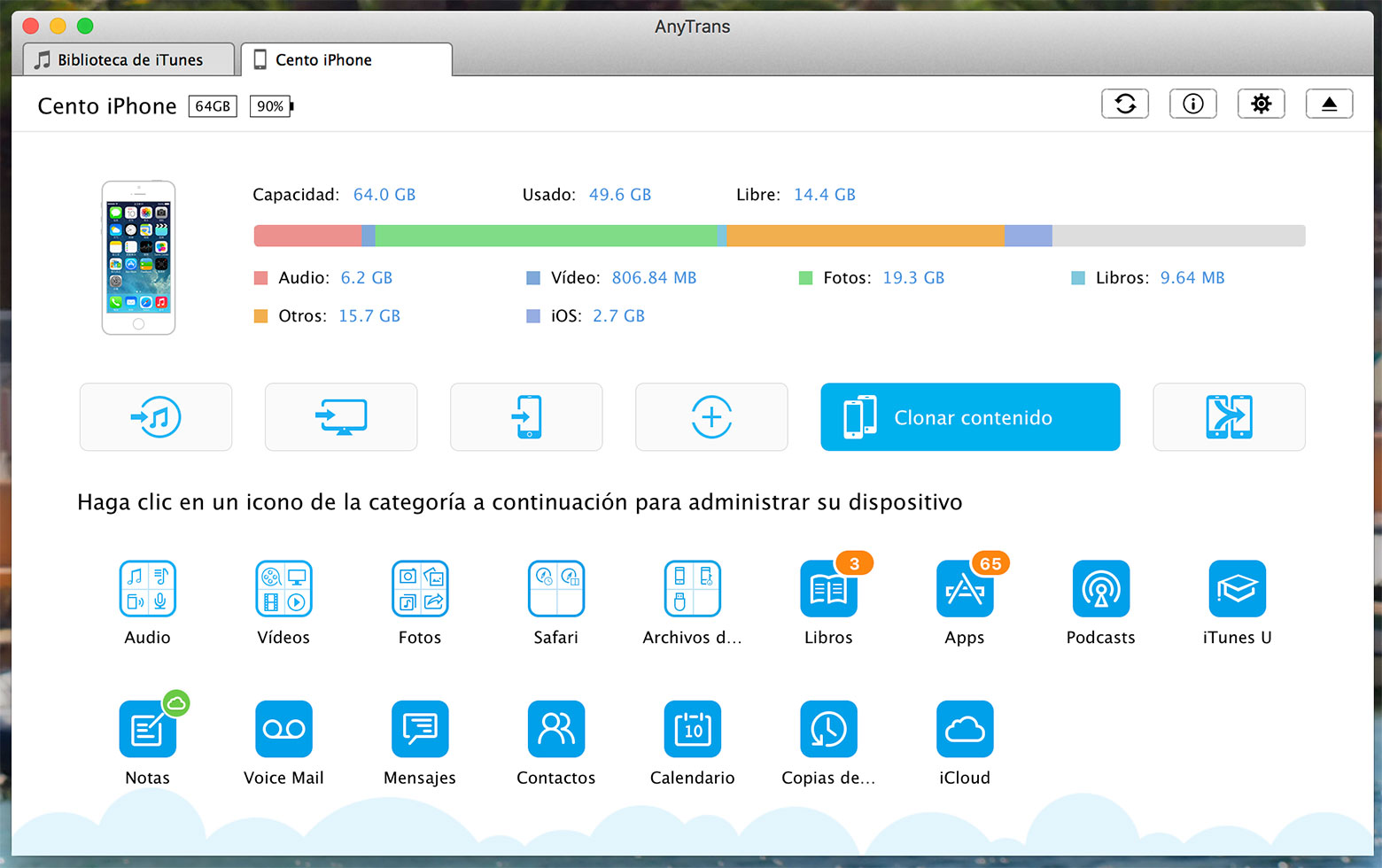Click the Capacidad value 64.0 GB
The image size is (1382, 868).
click(x=384, y=195)
